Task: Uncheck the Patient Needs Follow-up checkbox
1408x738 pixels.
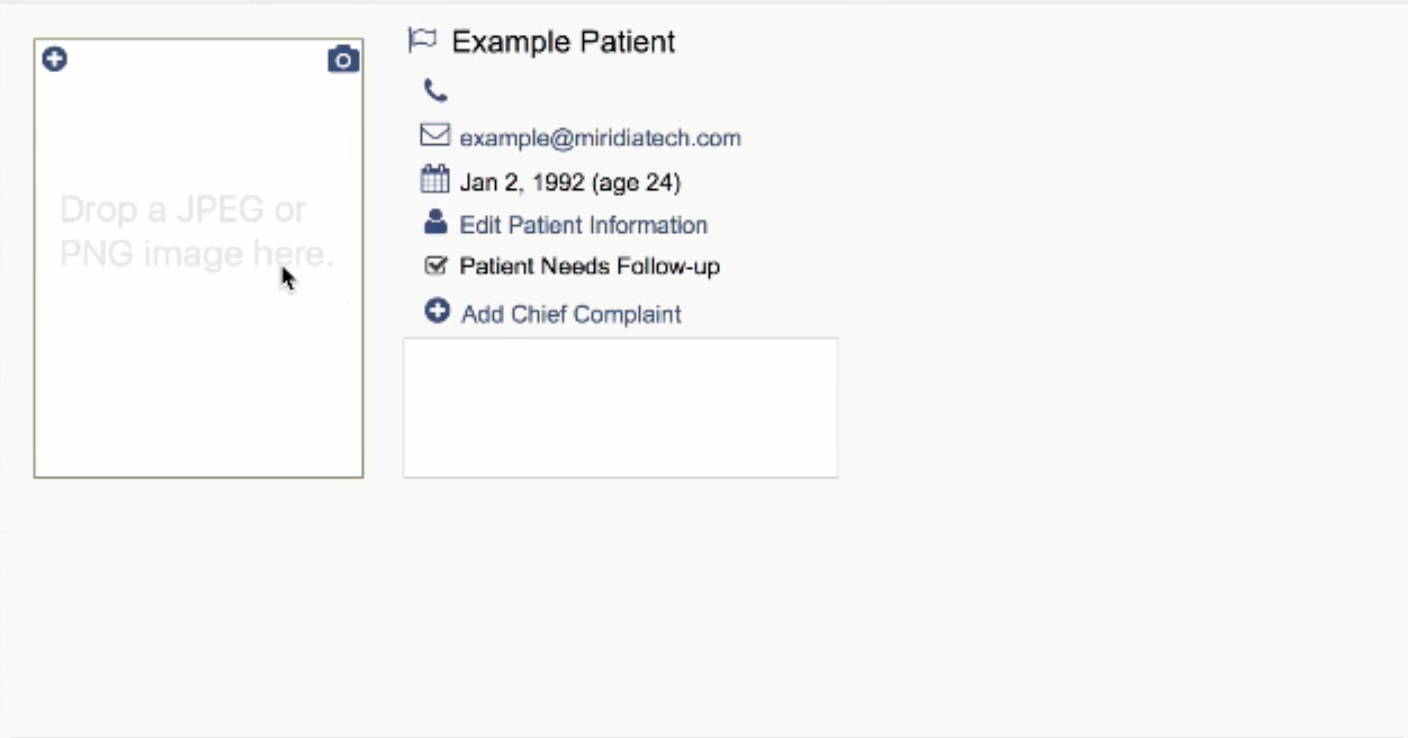Action: [x=435, y=266]
